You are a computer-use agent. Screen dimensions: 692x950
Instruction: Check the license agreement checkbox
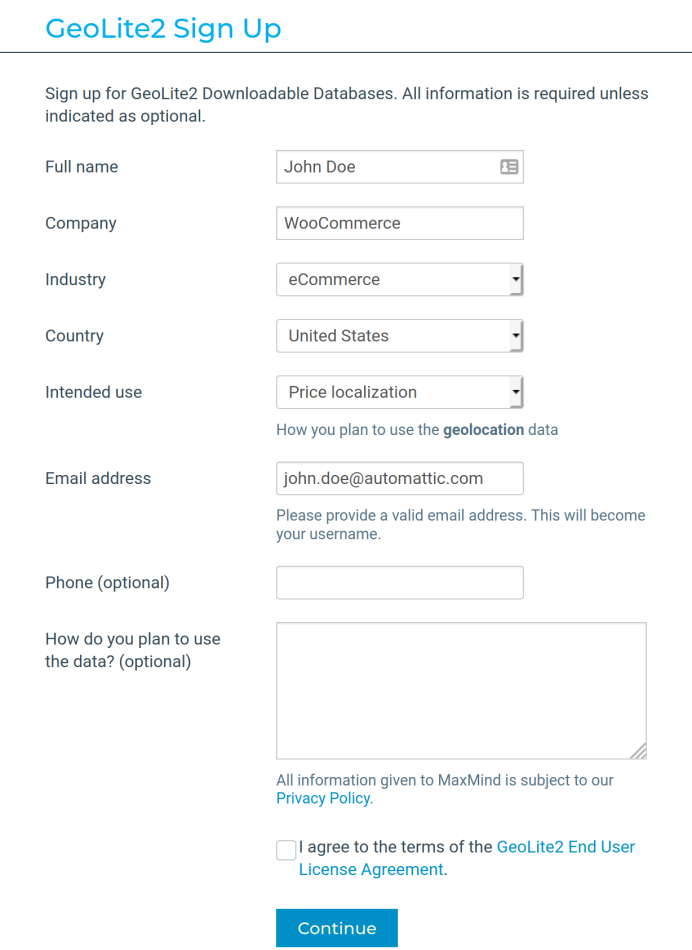pyautogui.click(x=285, y=849)
